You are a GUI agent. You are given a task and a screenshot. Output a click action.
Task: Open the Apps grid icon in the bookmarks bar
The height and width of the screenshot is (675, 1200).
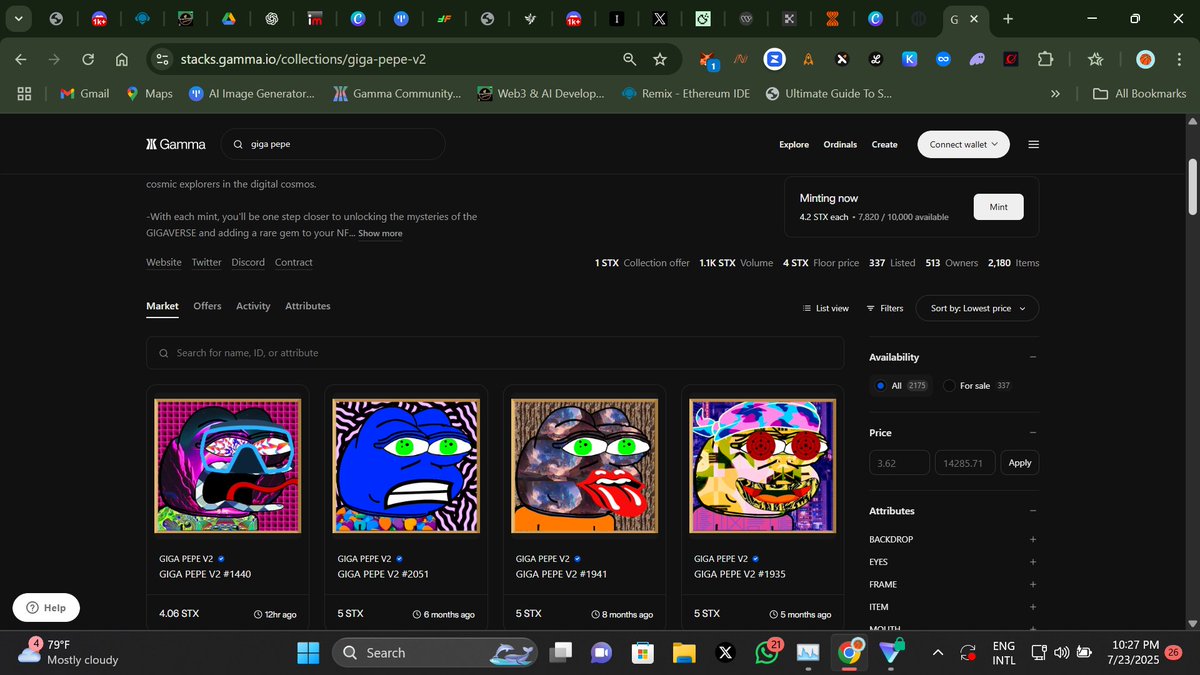(25, 93)
